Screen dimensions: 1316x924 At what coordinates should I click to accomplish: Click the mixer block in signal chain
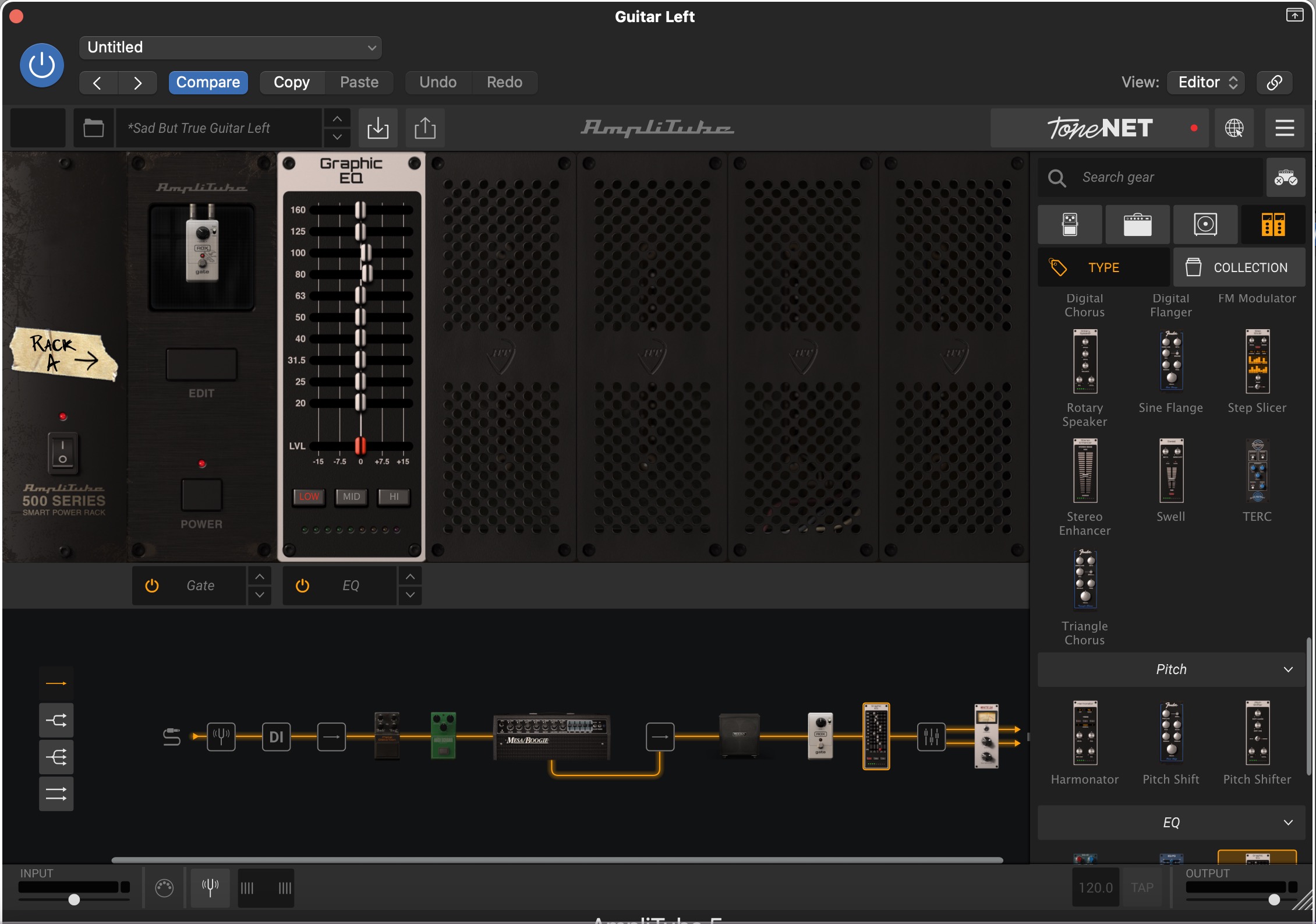pyautogui.click(x=931, y=737)
